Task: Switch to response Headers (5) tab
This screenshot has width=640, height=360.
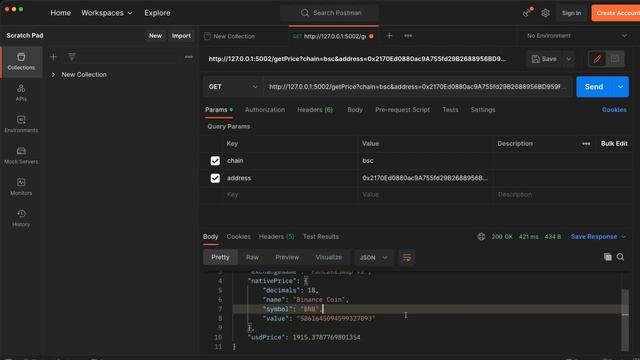Action: (x=276, y=237)
